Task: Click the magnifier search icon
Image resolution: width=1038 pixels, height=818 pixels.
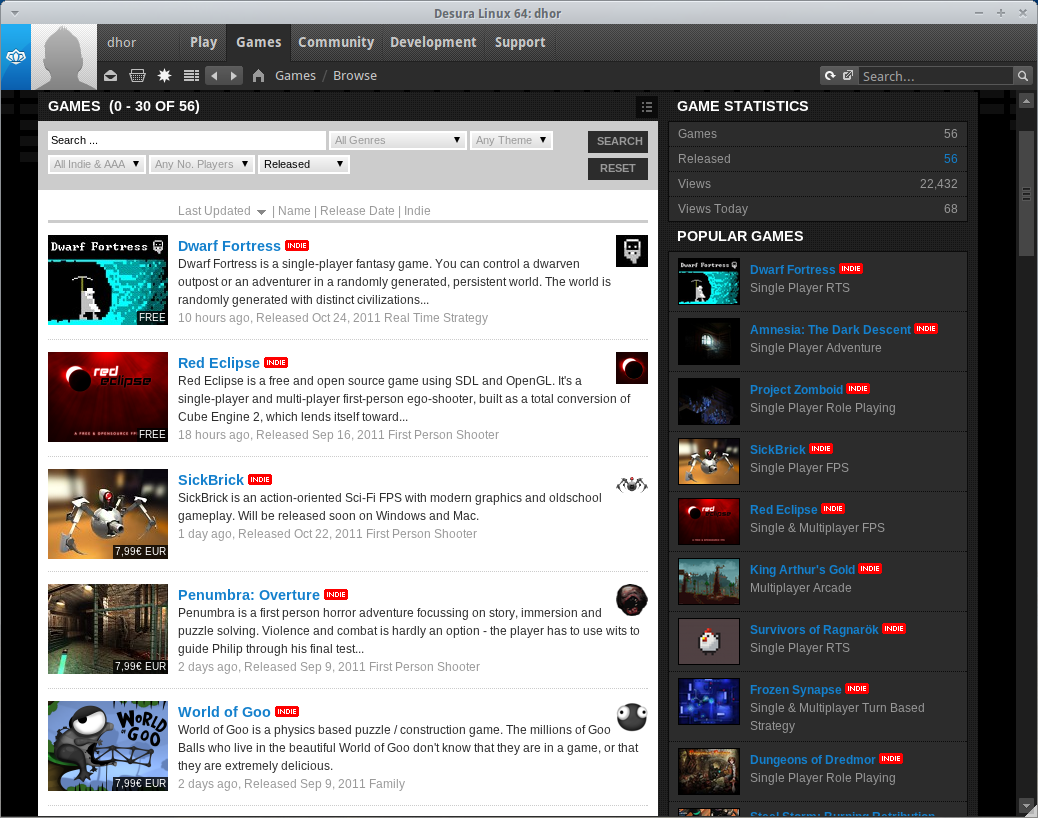Action: (x=1023, y=76)
